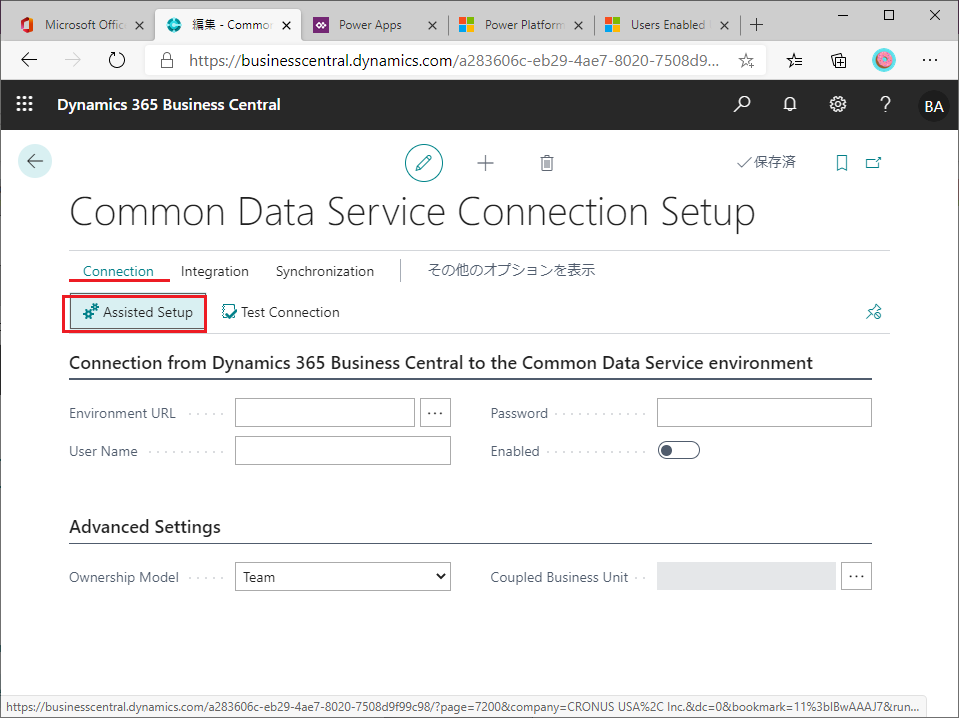Screen dimensions: 959x718
Task: Open a new browser tab
Action: tap(757, 25)
